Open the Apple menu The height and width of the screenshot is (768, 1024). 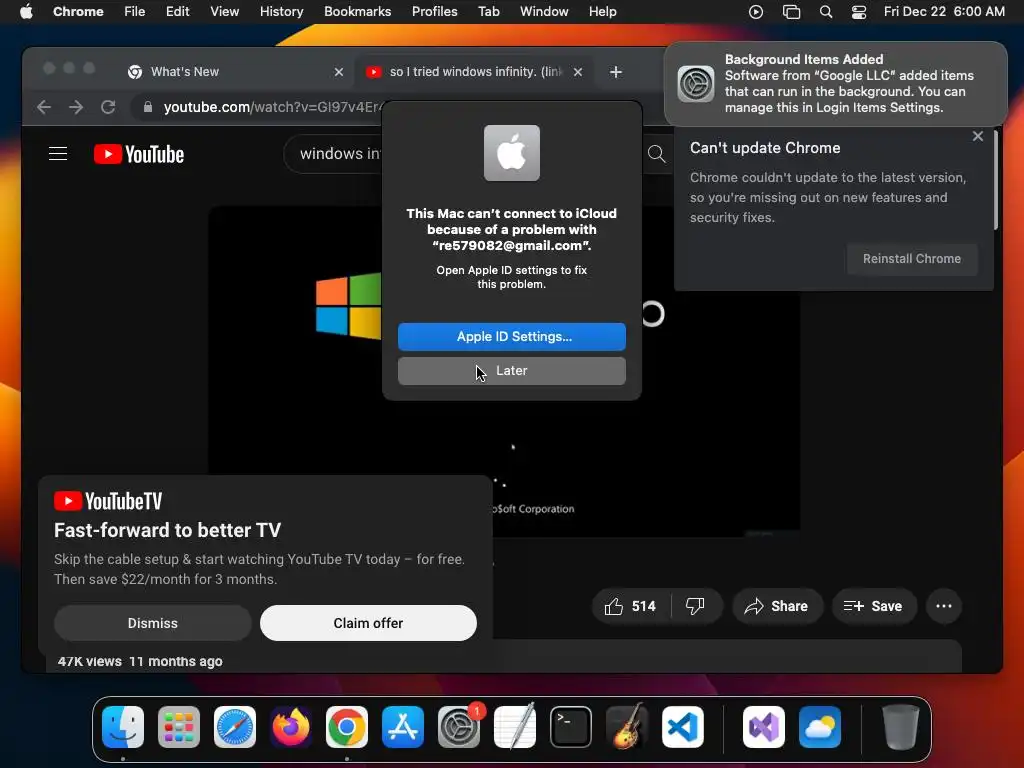[x=26, y=12]
